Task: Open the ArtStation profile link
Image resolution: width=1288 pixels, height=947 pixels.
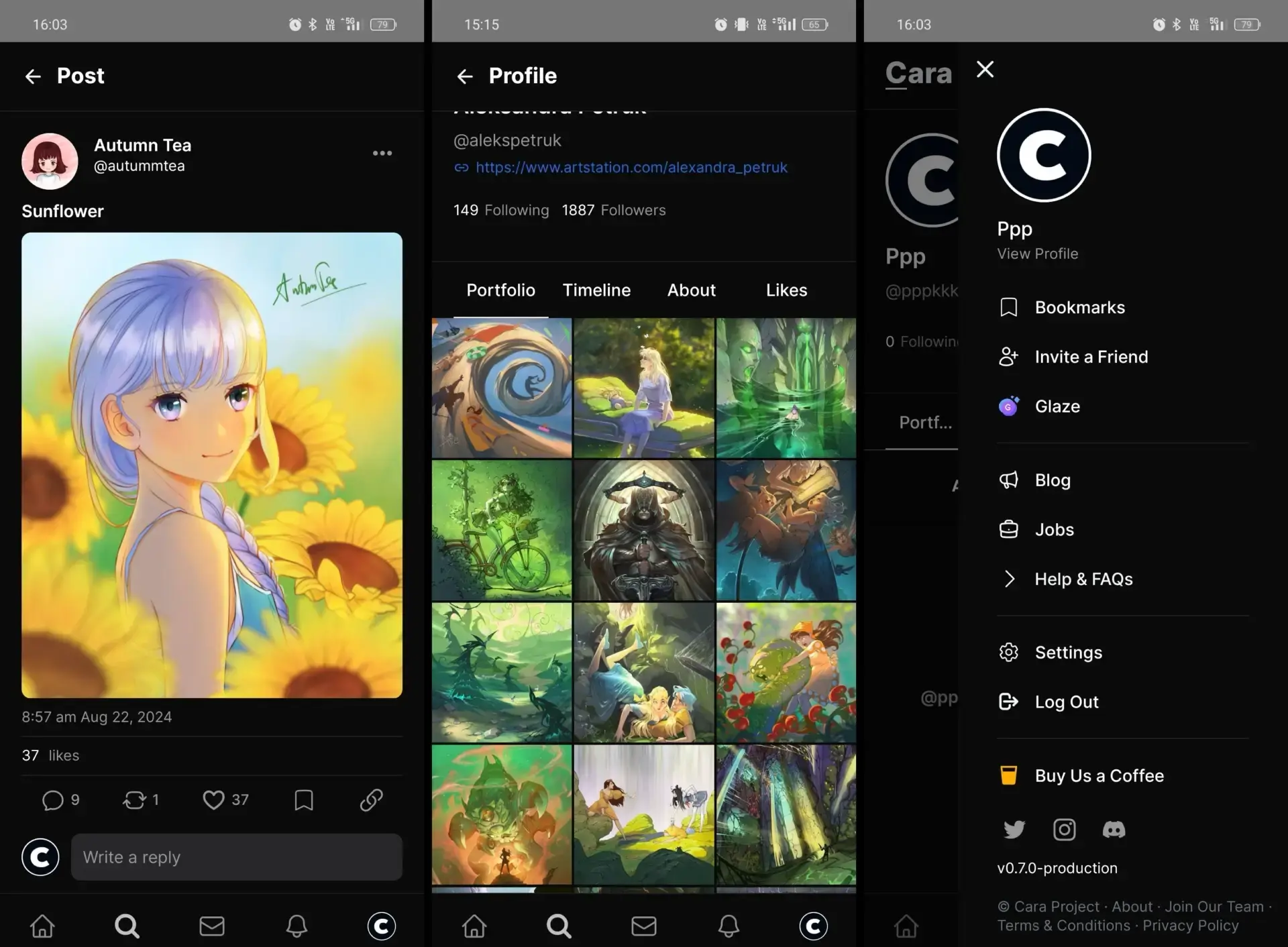Action: 631,168
